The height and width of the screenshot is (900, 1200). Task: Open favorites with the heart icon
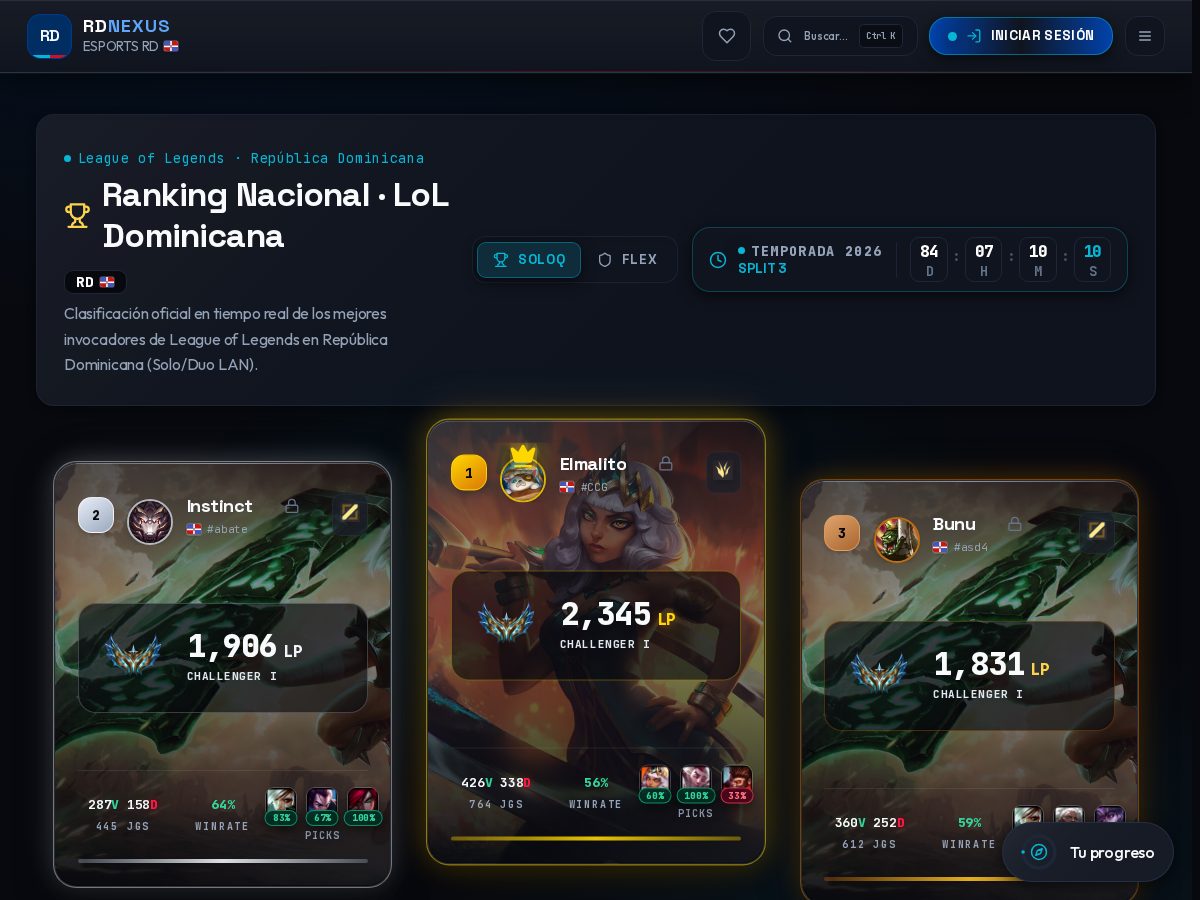(x=727, y=36)
